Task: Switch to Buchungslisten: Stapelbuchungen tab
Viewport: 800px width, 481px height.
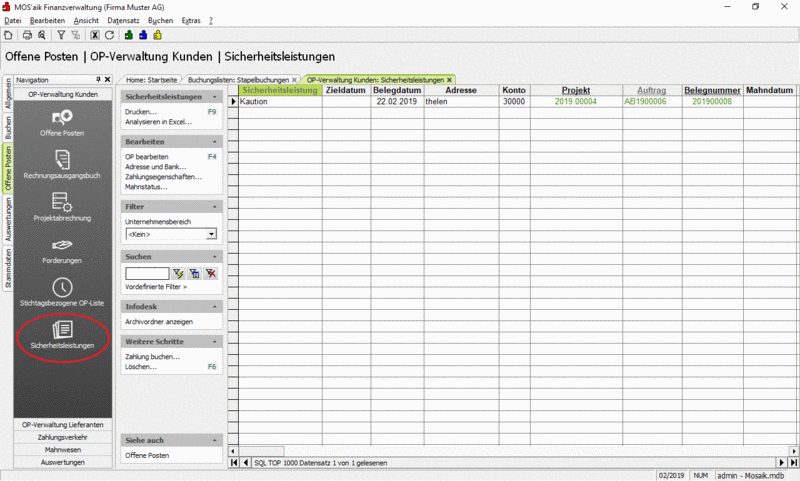Action: click(x=238, y=80)
